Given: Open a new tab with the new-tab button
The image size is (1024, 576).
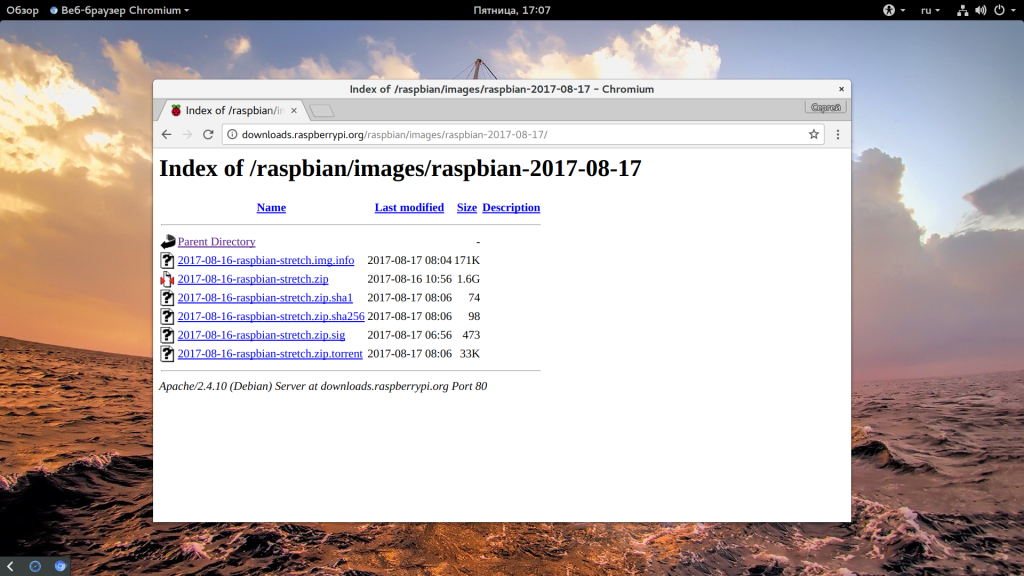Looking at the screenshot, I should (321, 111).
